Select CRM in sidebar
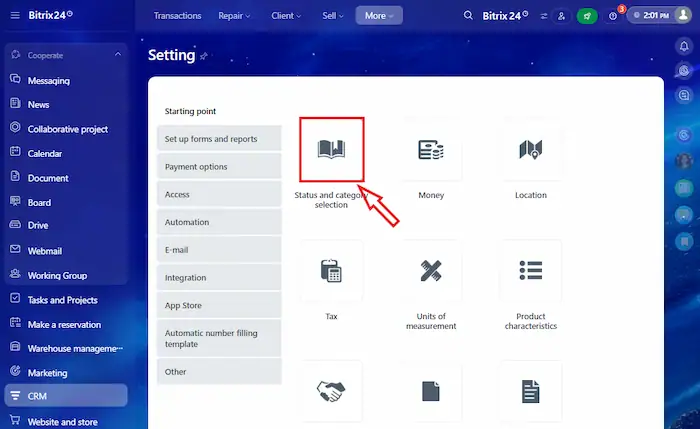700x429 pixels. pyautogui.click(x=66, y=396)
